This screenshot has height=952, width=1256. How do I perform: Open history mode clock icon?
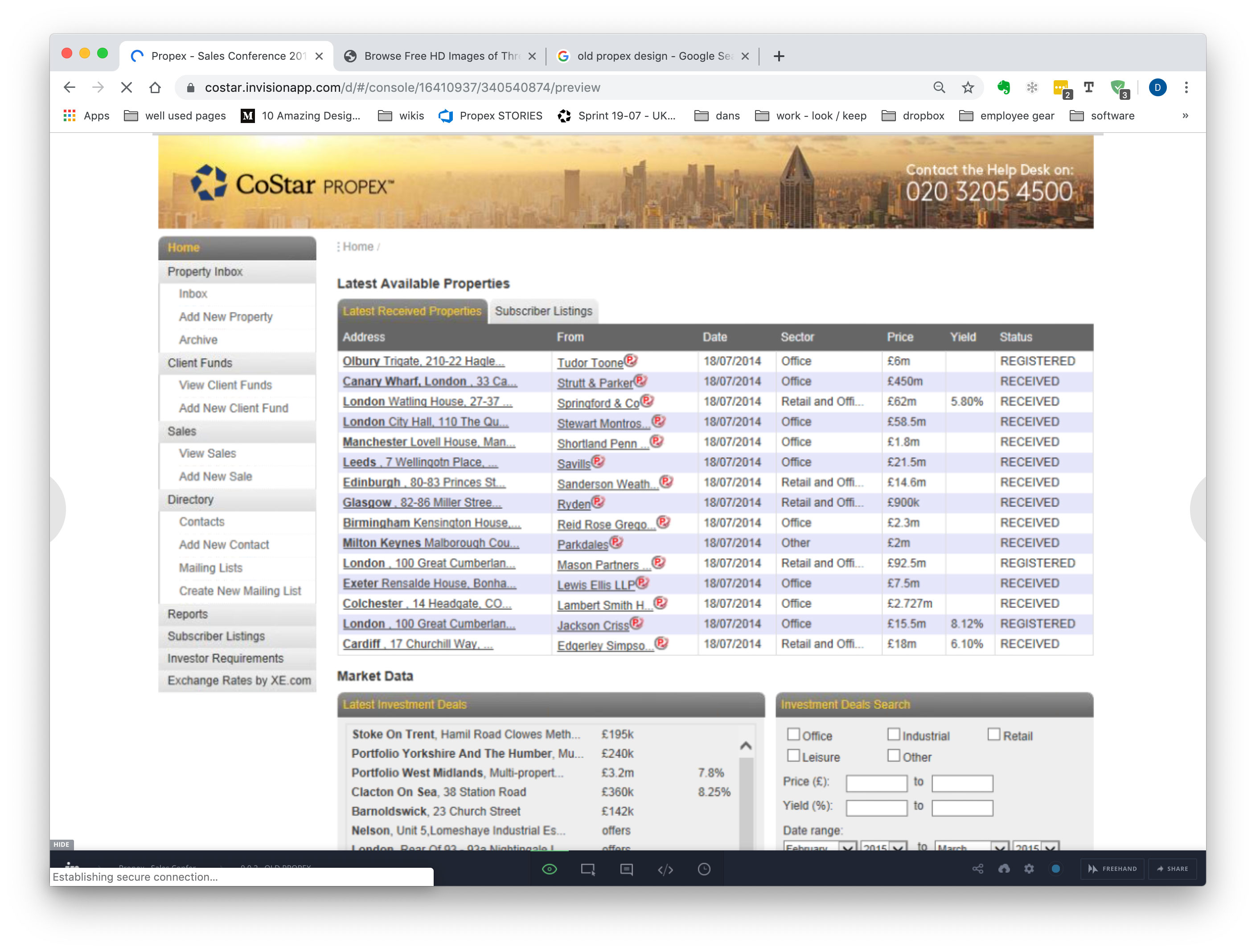[703, 869]
